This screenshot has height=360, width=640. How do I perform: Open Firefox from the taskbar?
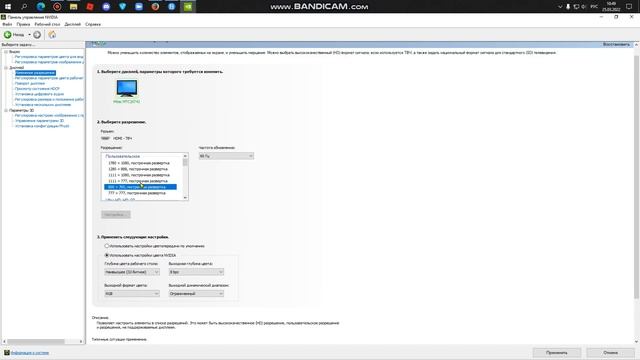[155, 7]
